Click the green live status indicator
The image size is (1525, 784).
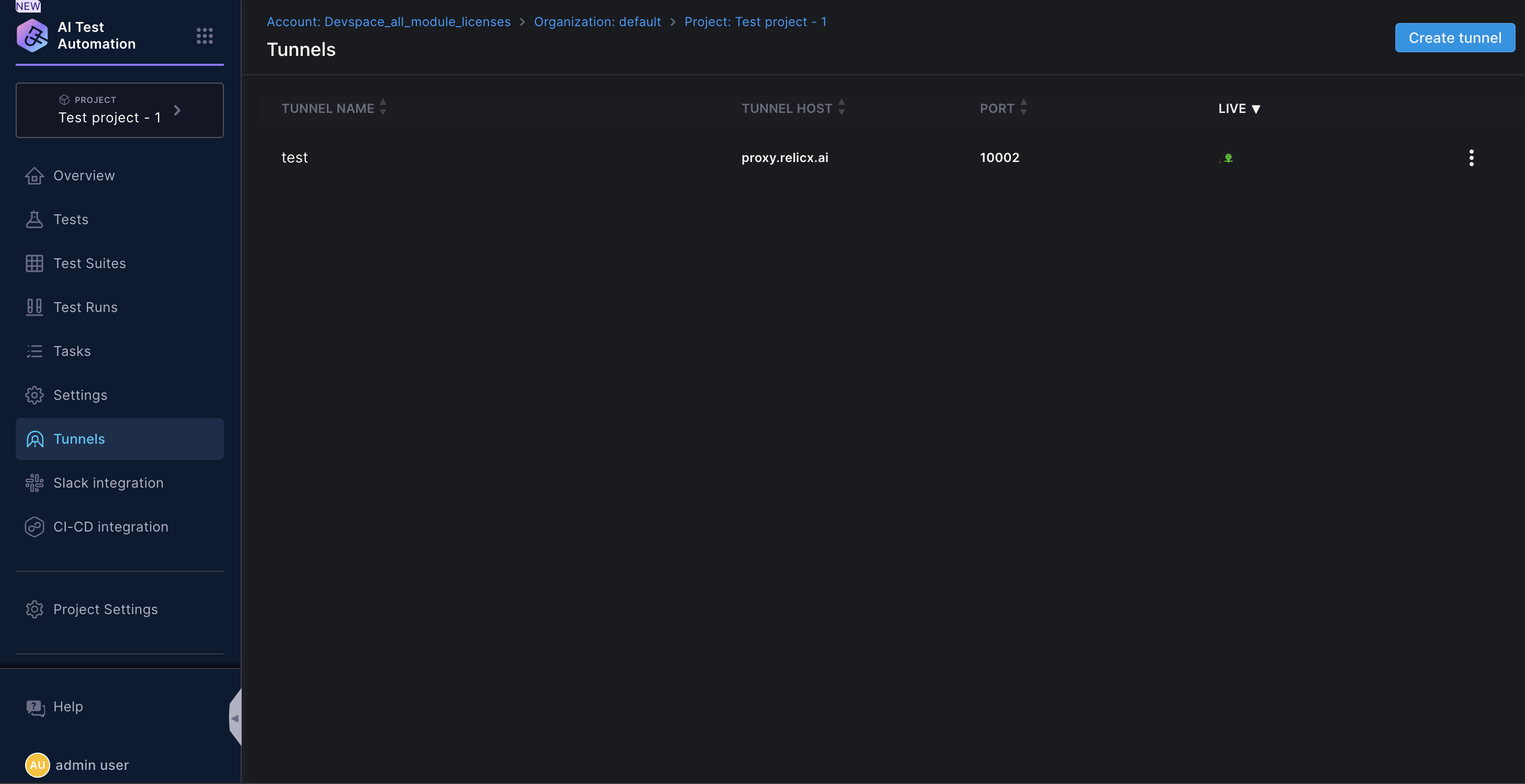pos(1228,158)
